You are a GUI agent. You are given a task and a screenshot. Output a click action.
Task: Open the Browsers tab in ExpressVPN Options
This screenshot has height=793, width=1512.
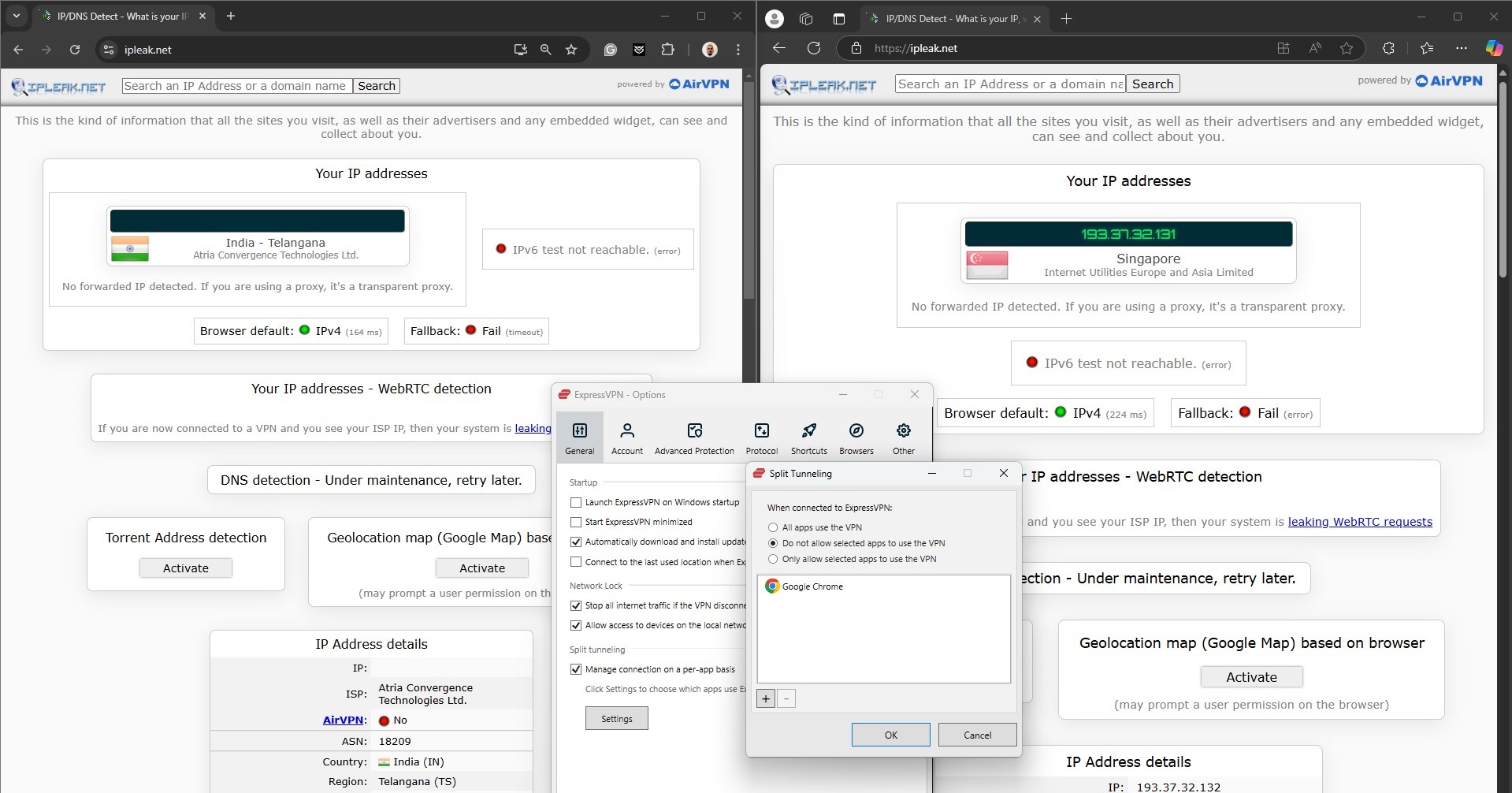tap(856, 438)
